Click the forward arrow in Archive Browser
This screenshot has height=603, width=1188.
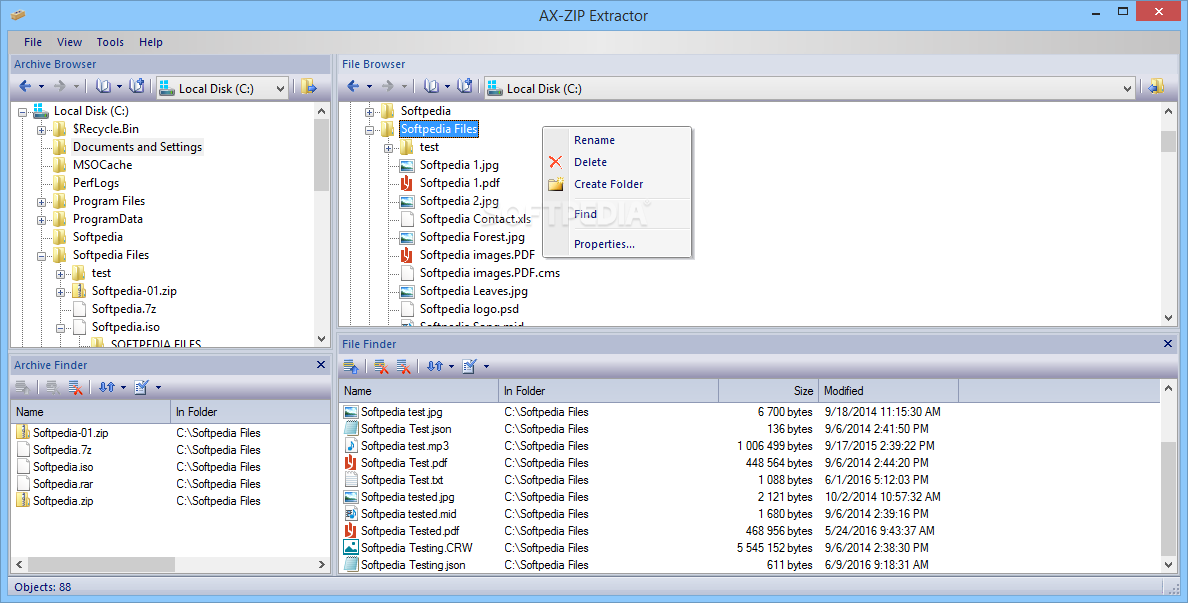[x=59, y=87]
